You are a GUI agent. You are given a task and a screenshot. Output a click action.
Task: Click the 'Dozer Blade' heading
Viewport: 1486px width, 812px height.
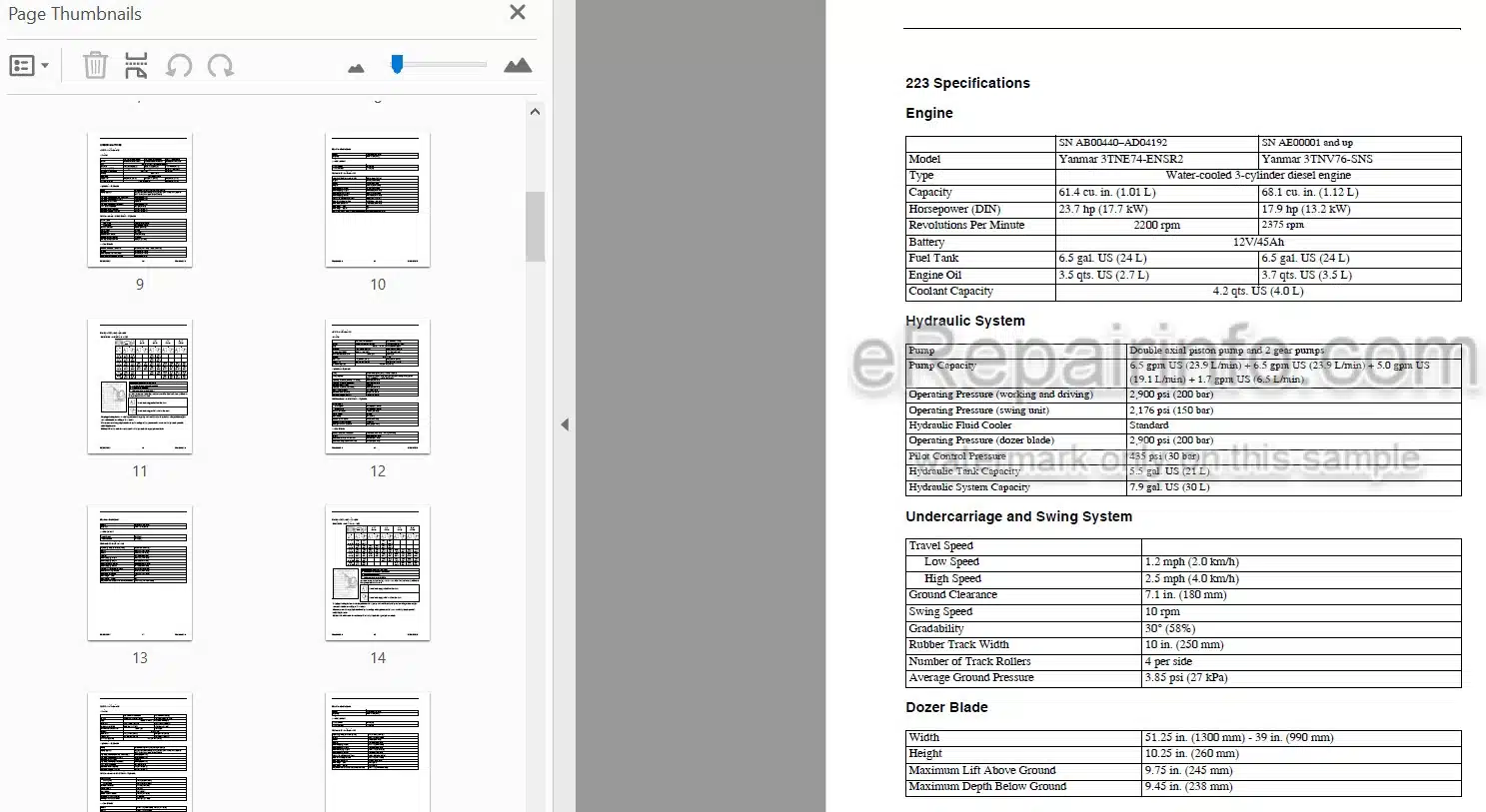[x=946, y=707]
